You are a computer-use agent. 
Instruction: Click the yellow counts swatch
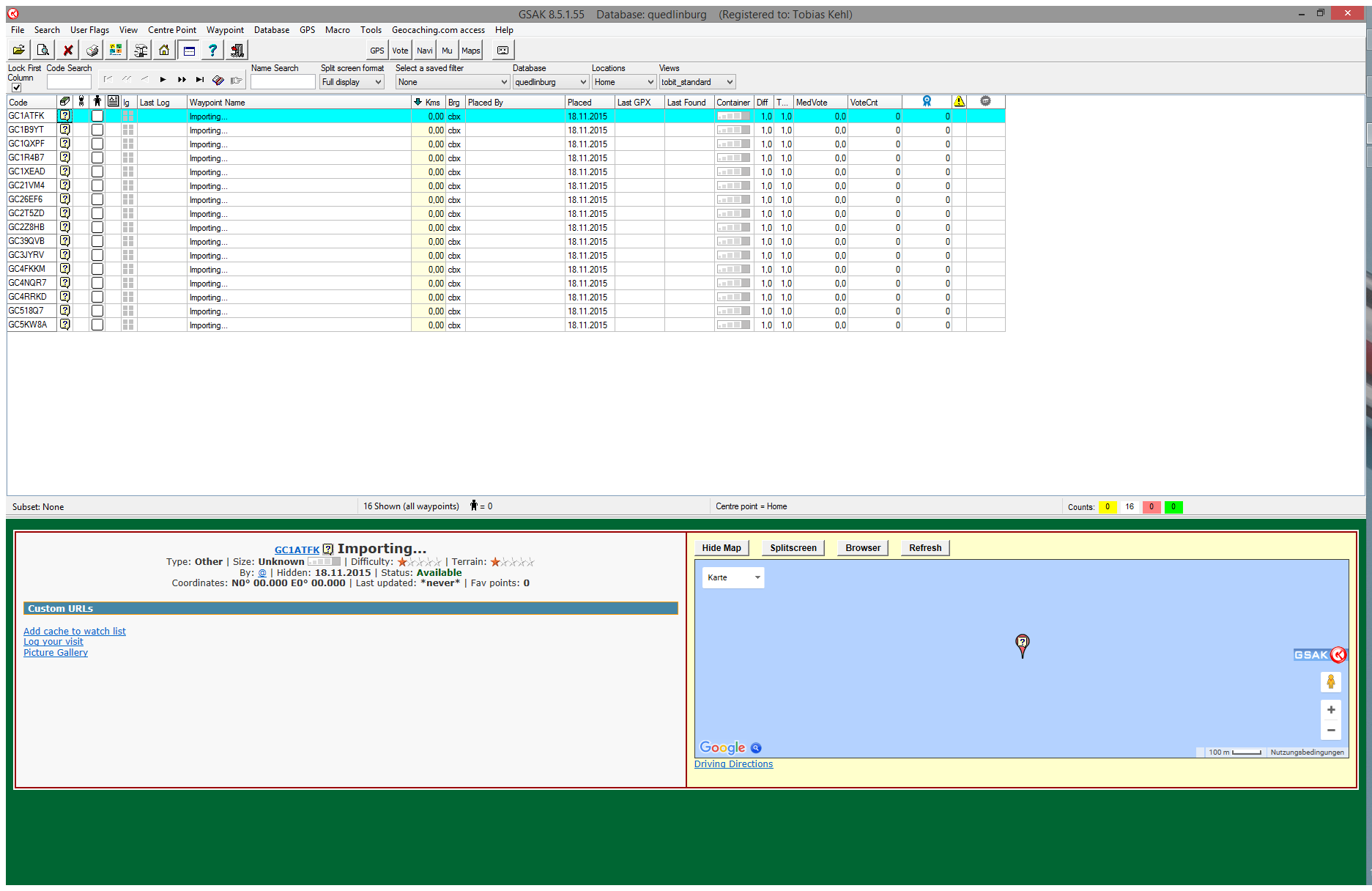1108,506
